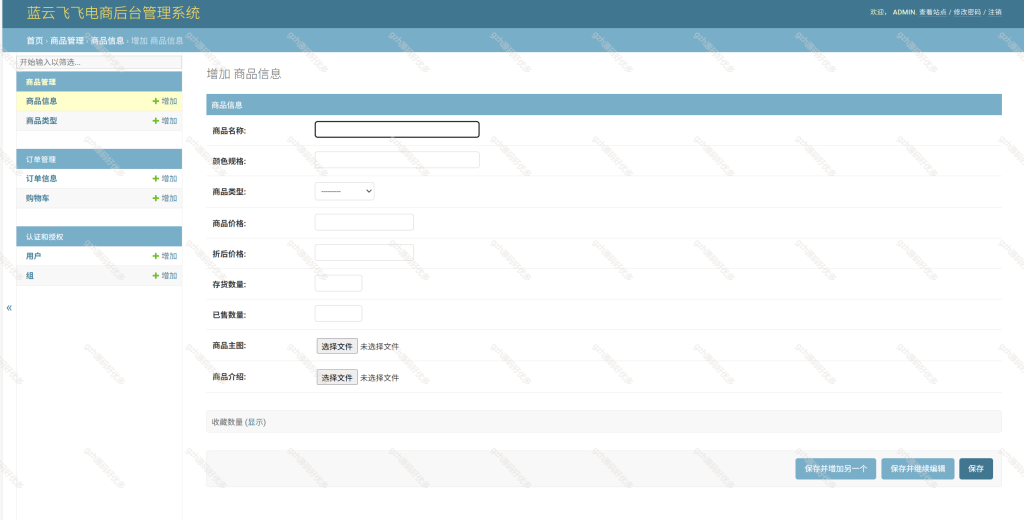Focus the sidebar filter input
The image size is (1024, 520).
[99, 62]
